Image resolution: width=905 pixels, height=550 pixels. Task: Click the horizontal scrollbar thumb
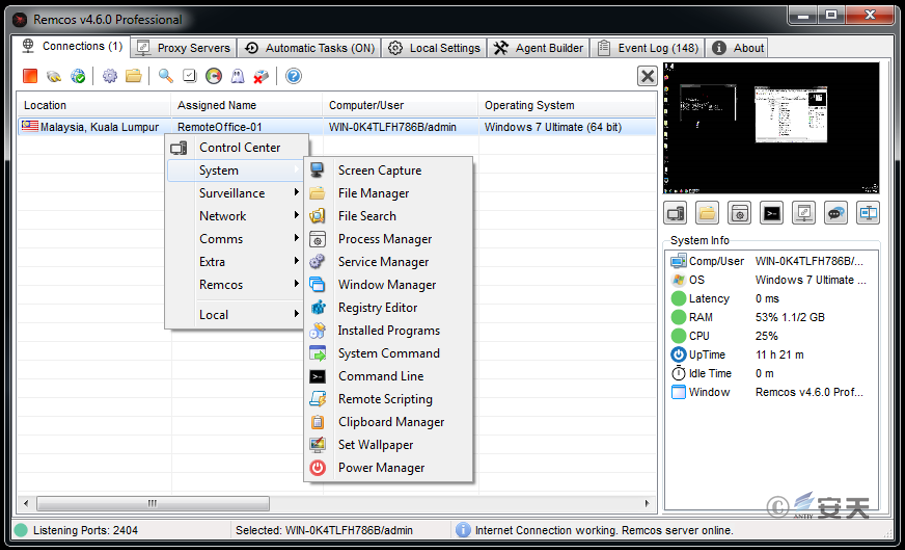[x=153, y=503]
